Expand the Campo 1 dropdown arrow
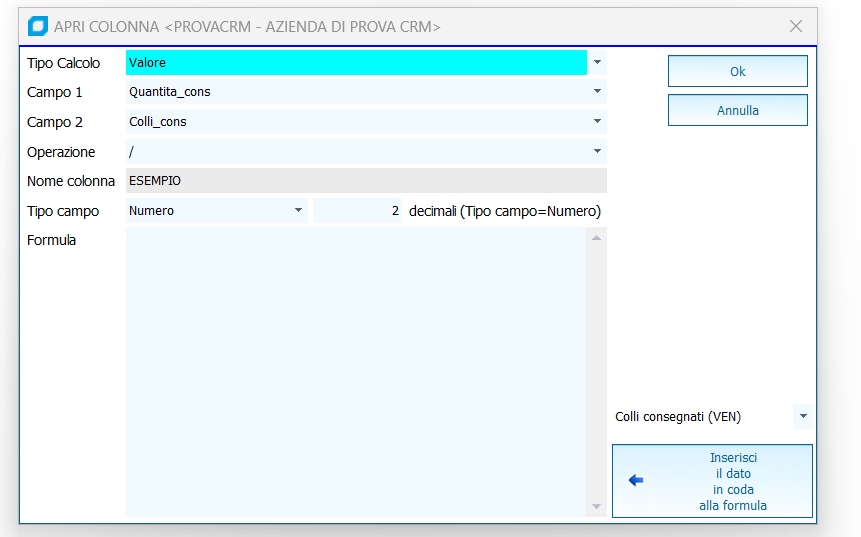 pyautogui.click(x=597, y=92)
